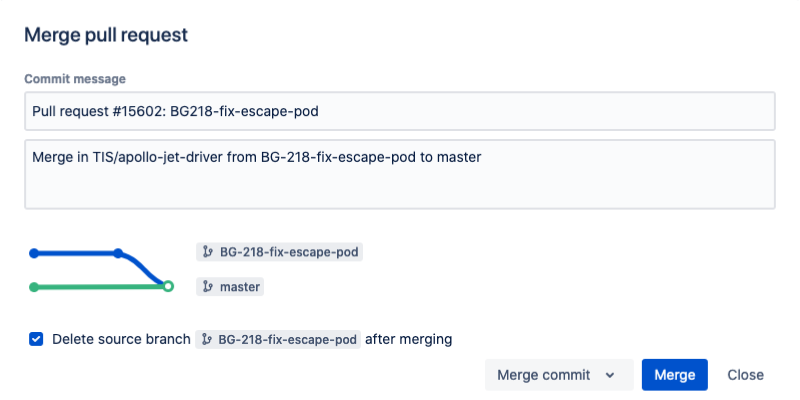The height and width of the screenshot is (400, 800).
Task: Click branch icon beside master label
Action: (207, 287)
